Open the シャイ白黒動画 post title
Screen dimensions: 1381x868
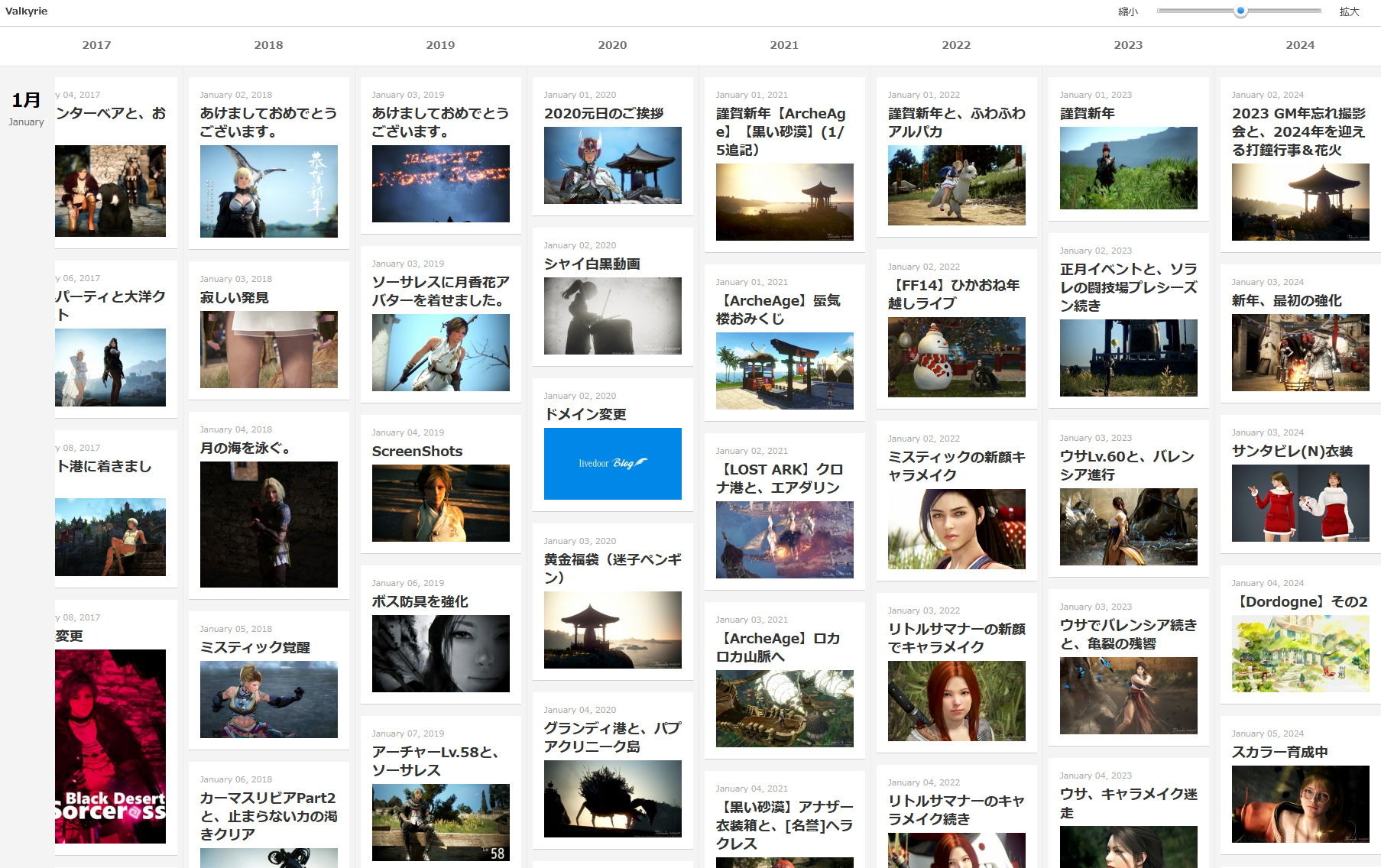[592, 264]
